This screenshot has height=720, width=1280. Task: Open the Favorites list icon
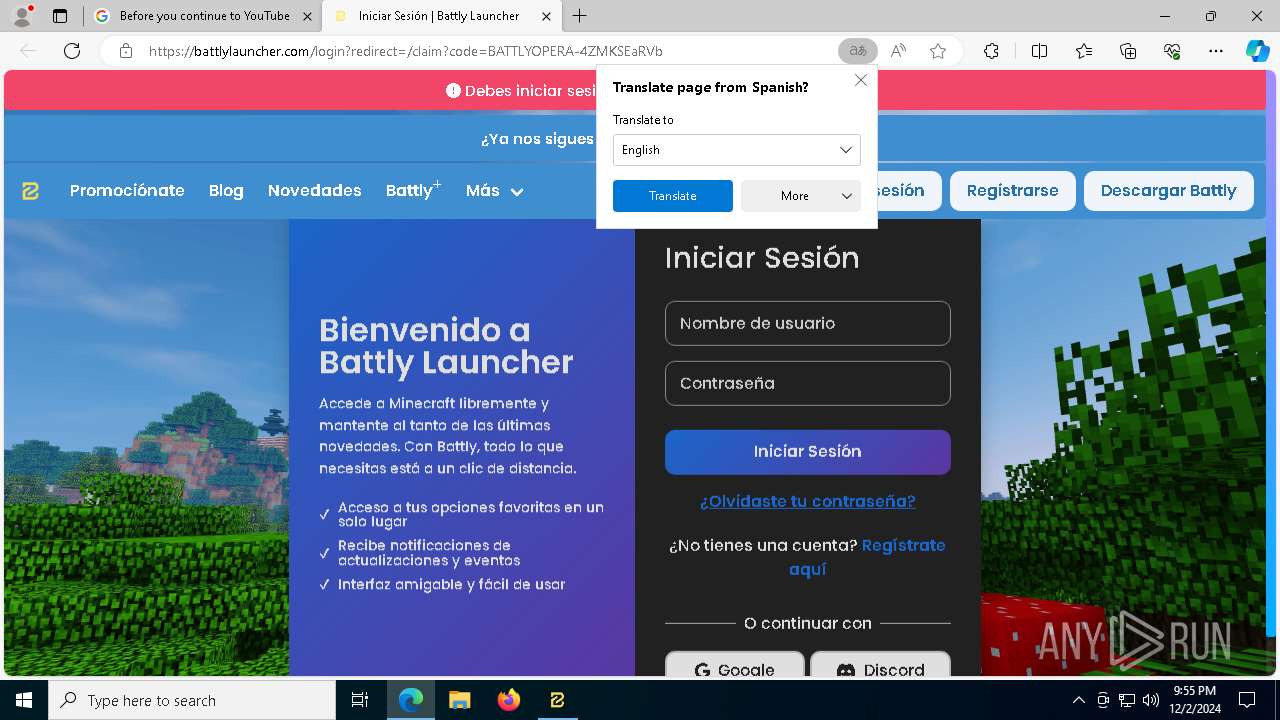pyautogui.click(x=1084, y=51)
